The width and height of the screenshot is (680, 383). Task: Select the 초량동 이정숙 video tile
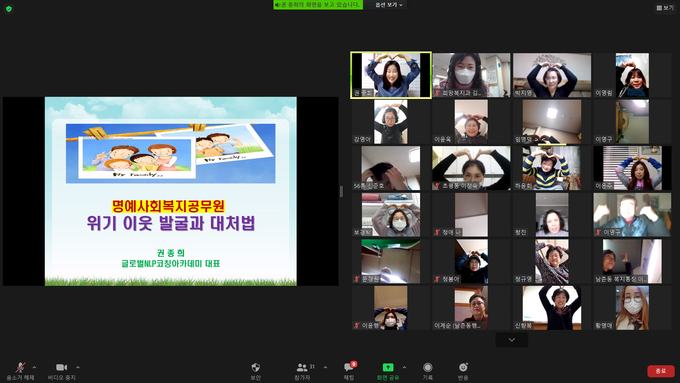pos(471,168)
